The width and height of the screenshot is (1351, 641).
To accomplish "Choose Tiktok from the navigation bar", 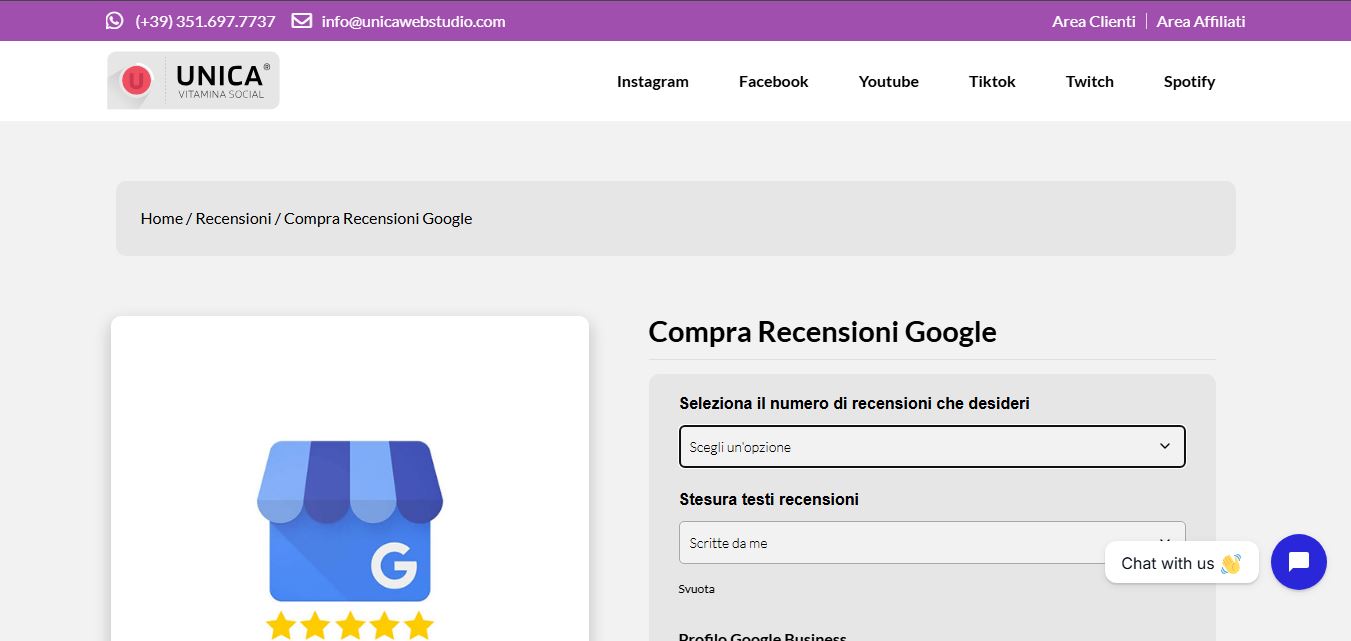I will pos(992,82).
